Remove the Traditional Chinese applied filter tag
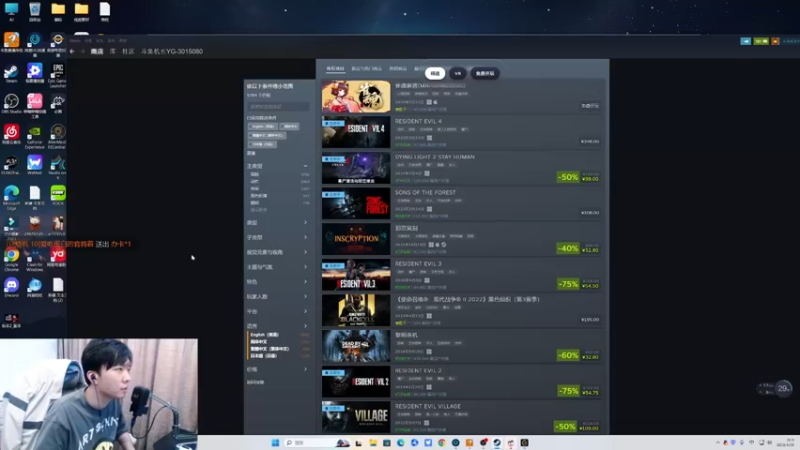 click(x=267, y=136)
